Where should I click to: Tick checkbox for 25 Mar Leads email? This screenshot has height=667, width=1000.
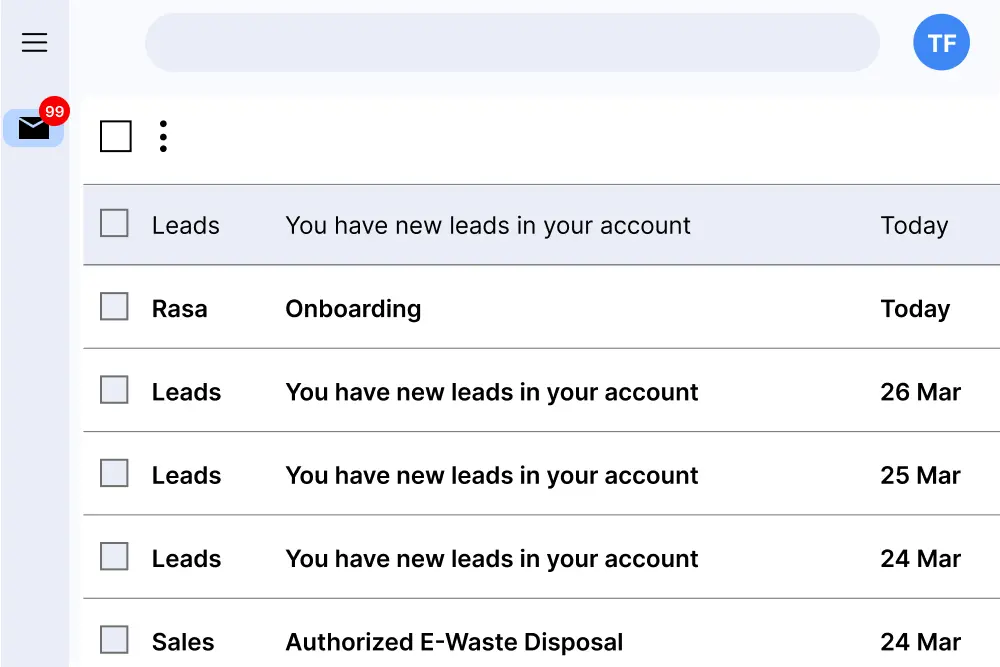tap(115, 474)
